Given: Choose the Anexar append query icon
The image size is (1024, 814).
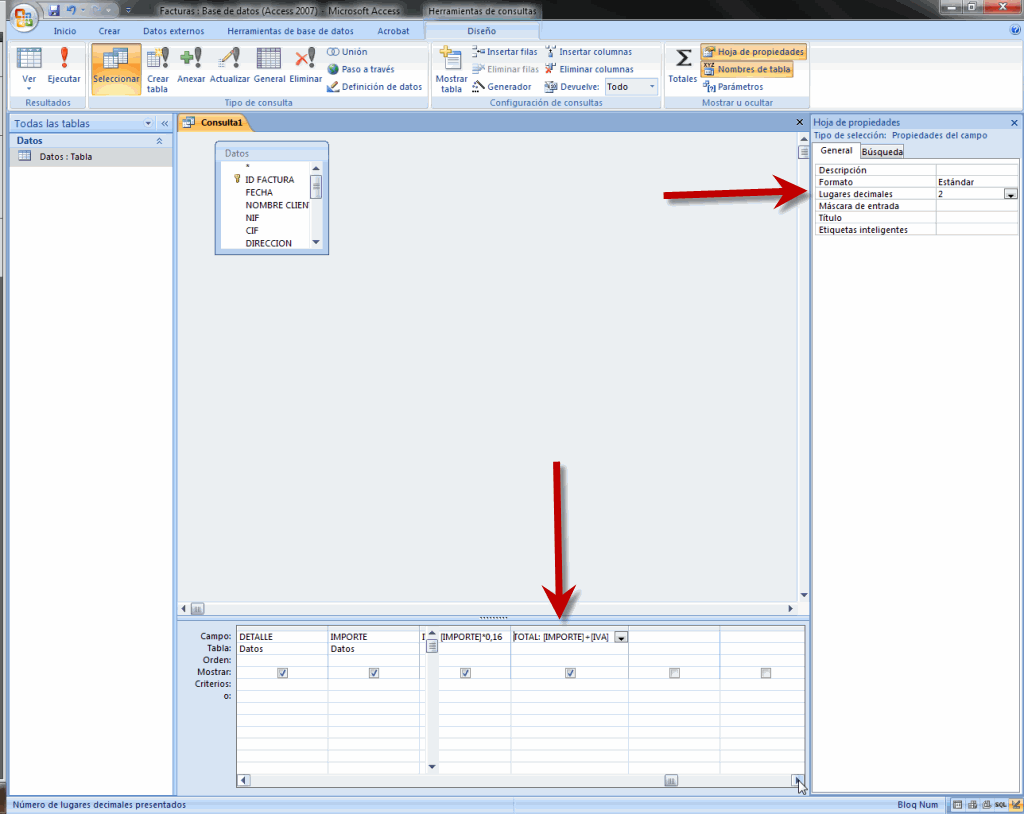Looking at the screenshot, I should (191, 66).
